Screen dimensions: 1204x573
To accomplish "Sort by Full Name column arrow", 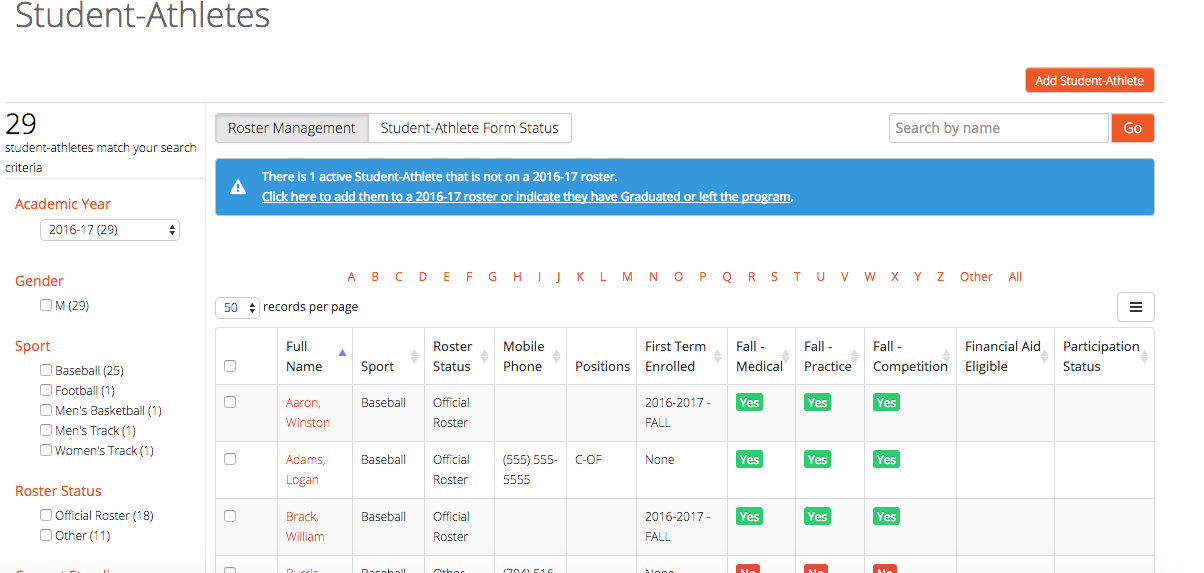I will (x=343, y=352).
